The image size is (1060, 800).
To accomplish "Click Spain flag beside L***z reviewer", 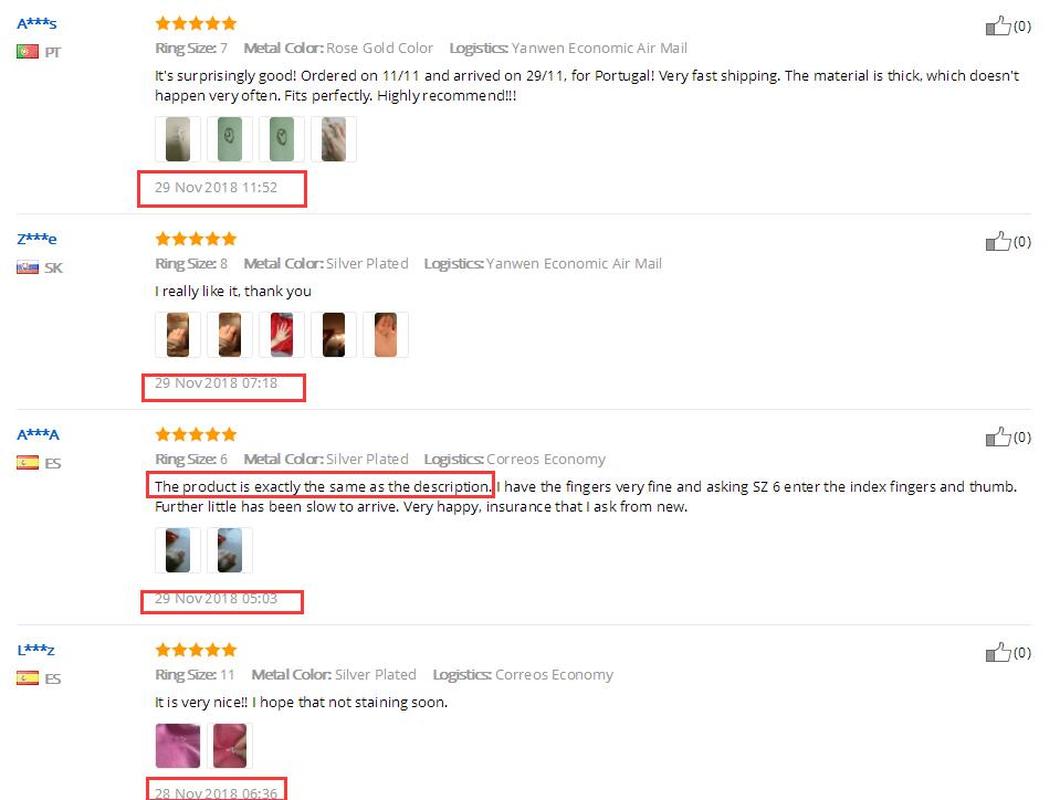I will coord(27,679).
